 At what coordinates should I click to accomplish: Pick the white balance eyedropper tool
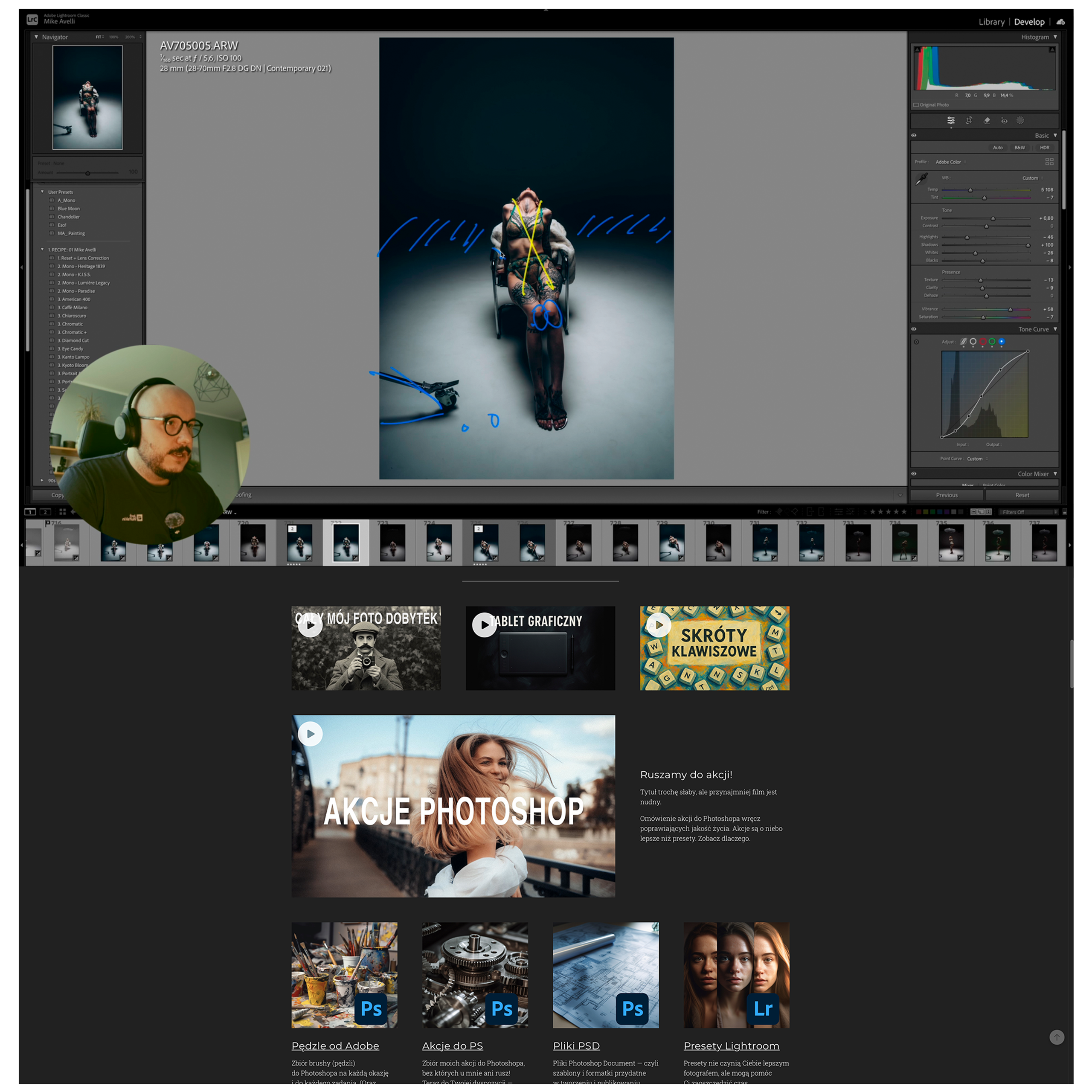point(921,179)
